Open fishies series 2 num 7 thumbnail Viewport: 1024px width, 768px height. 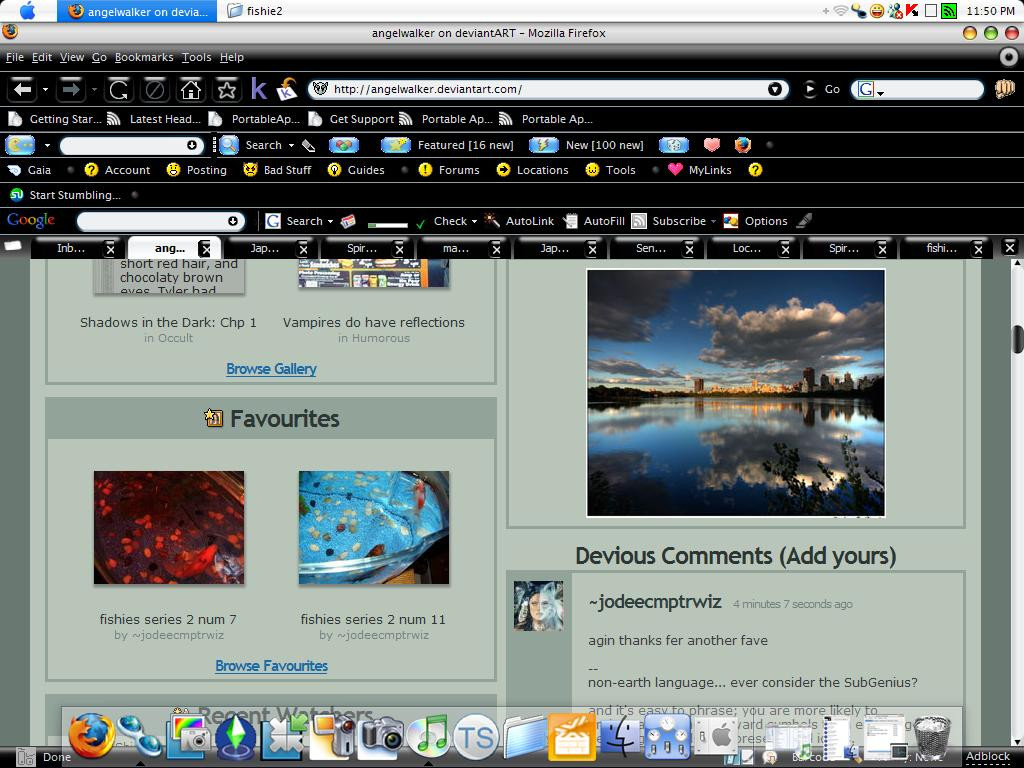pyautogui.click(x=169, y=528)
